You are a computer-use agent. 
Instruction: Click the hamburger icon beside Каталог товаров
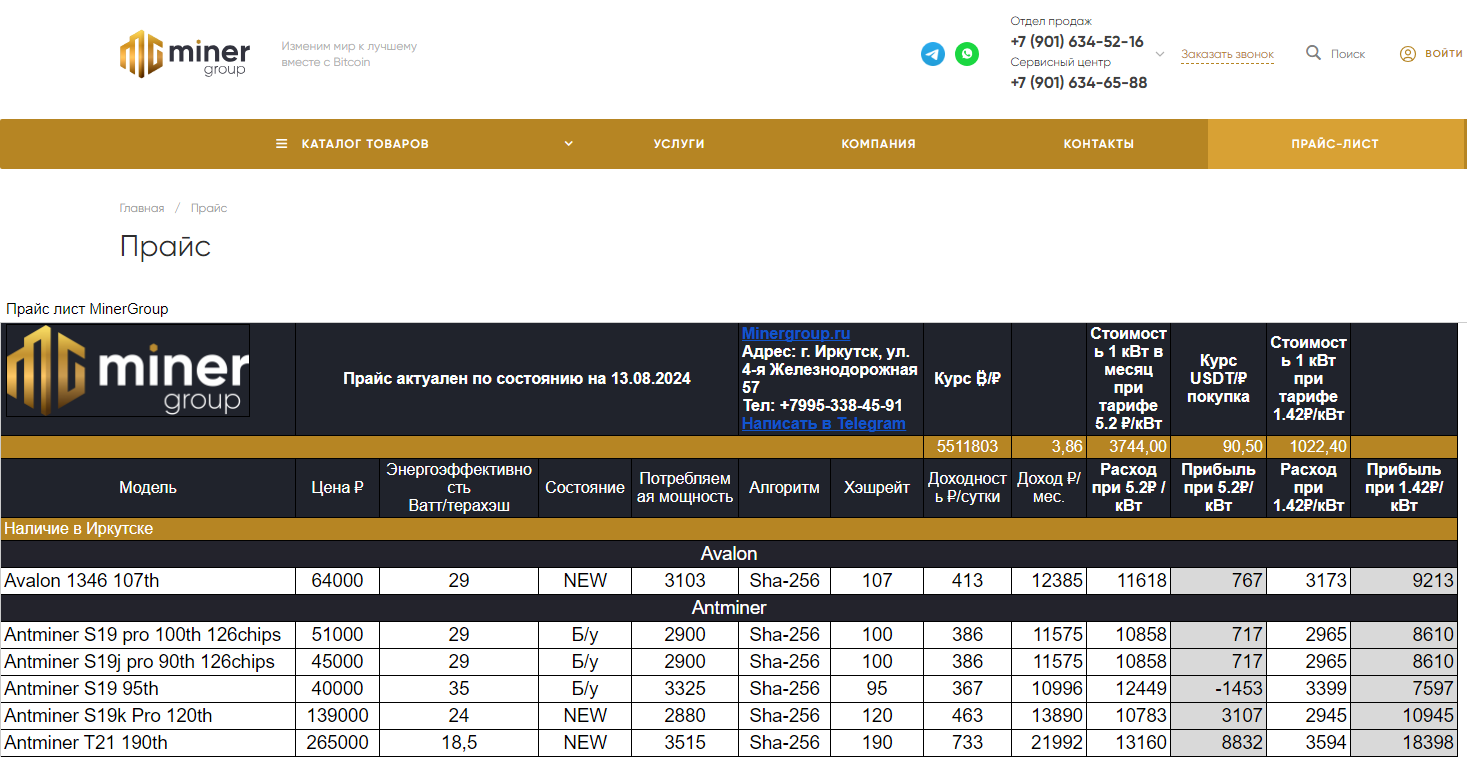pyautogui.click(x=282, y=144)
